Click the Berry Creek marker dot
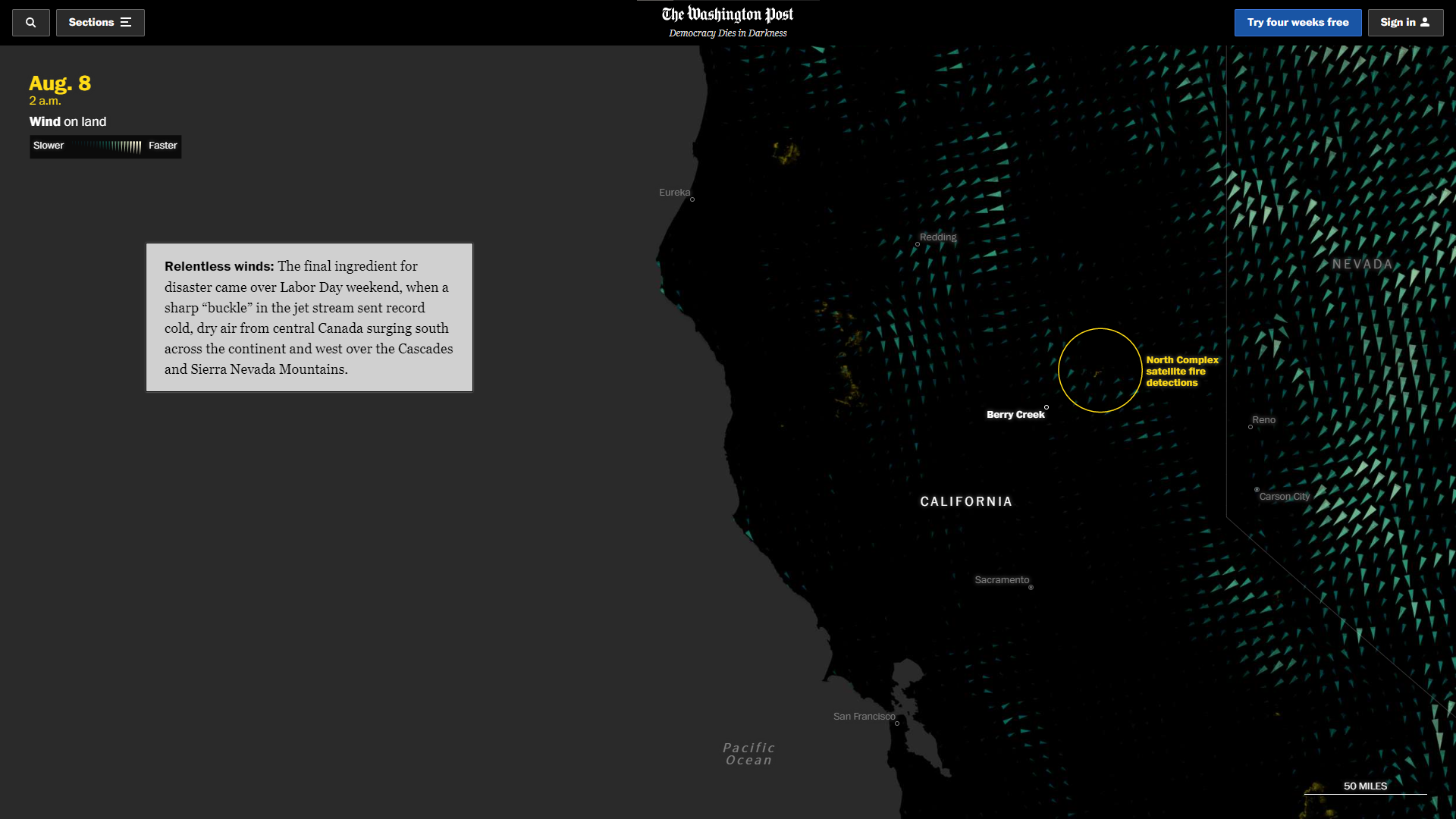 [1046, 407]
